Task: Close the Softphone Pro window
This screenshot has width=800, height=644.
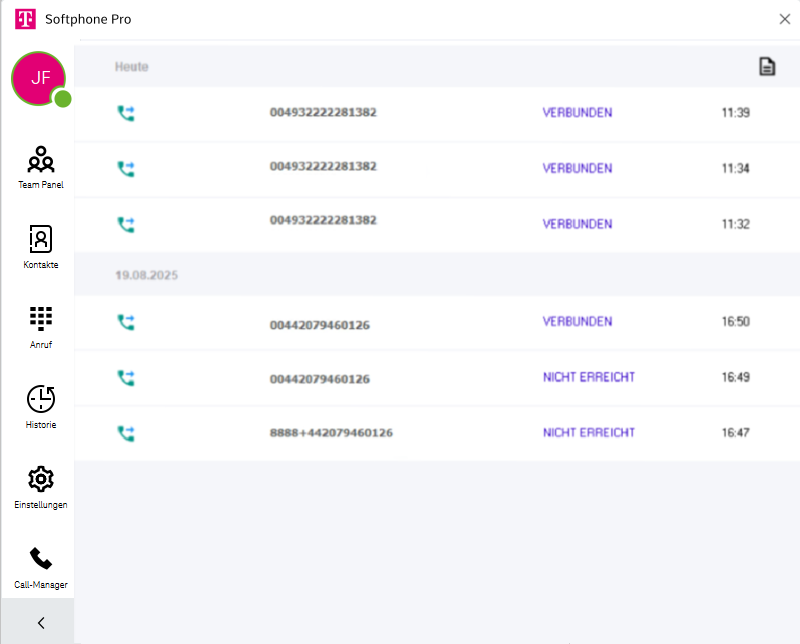Action: click(x=784, y=19)
